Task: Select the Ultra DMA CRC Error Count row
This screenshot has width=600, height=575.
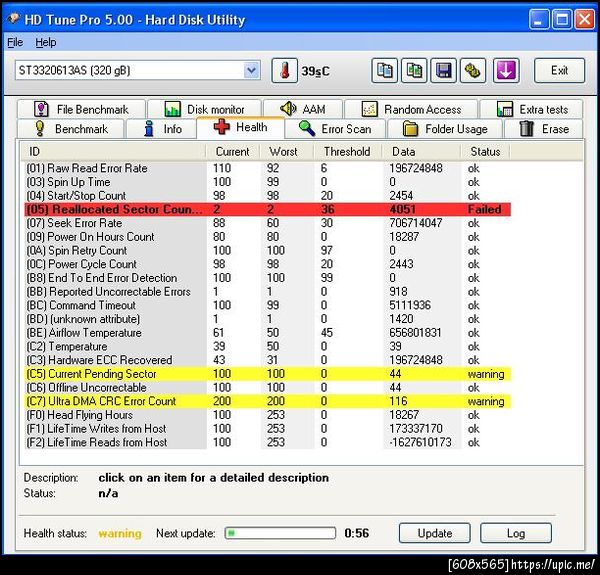Action: click(267, 401)
